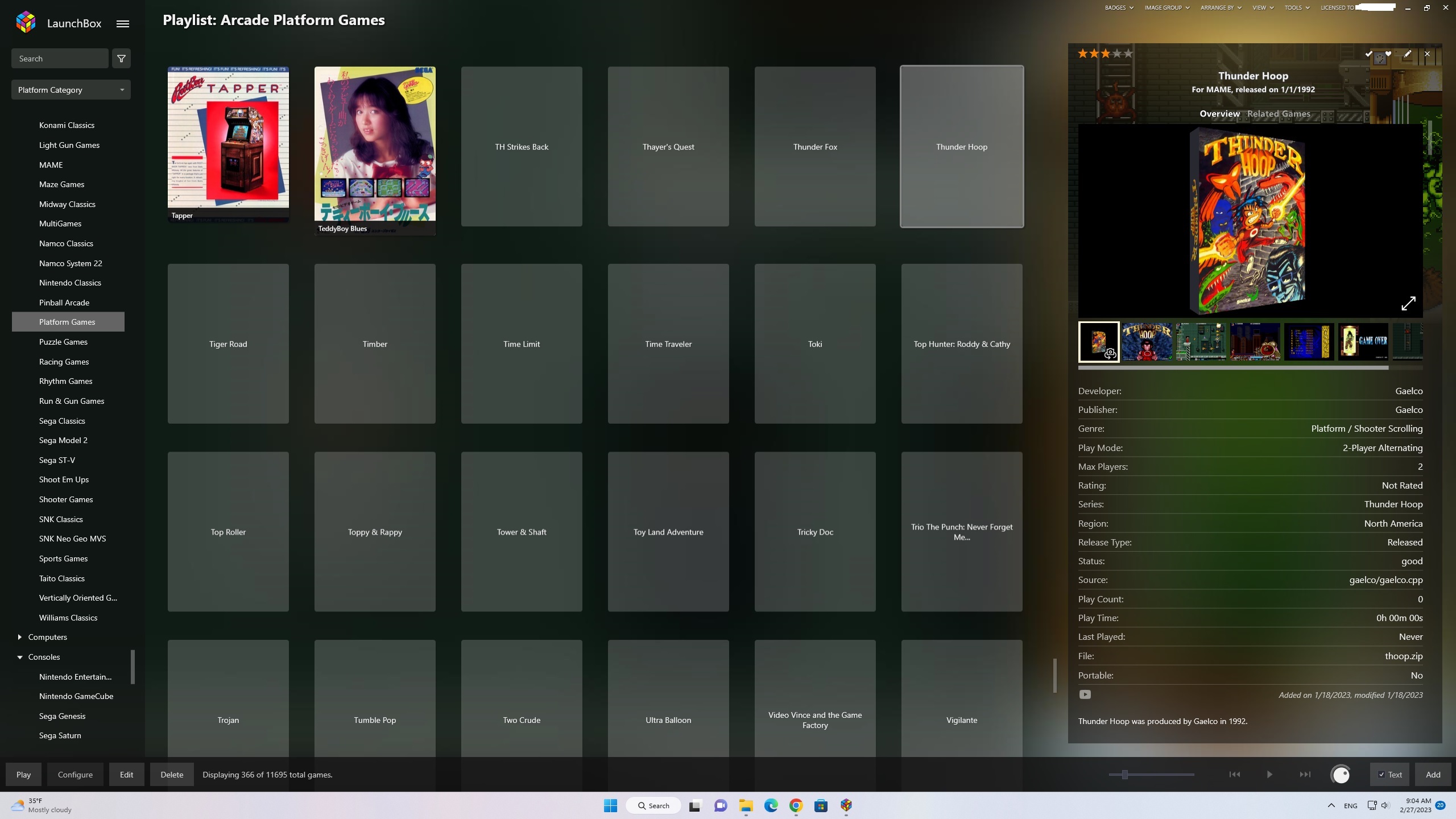Viewport: 1456px width, 819px height.
Task: Open Microsoft Edge from the taskbar
Action: coord(771,805)
